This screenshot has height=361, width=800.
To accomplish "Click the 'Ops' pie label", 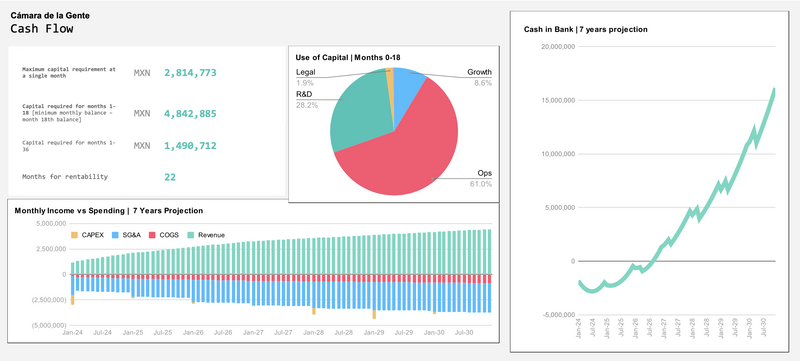I will [x=485, y=173].
